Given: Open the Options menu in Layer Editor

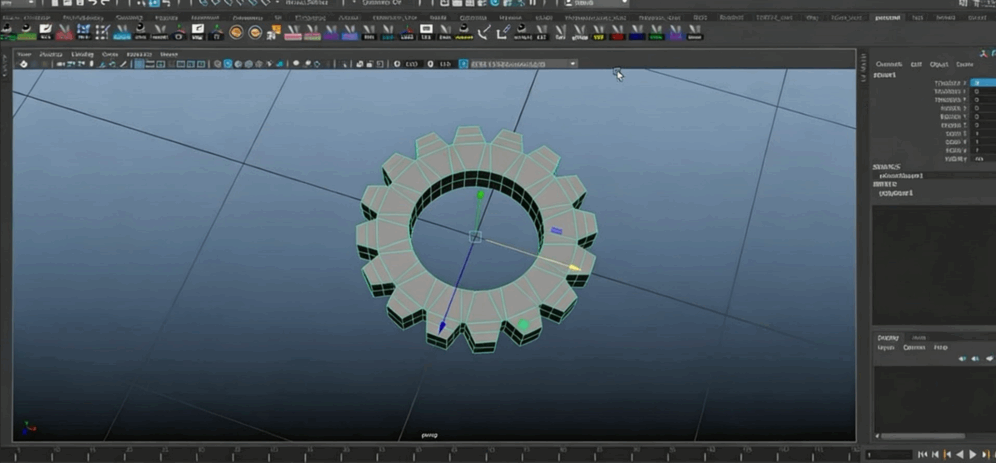Looking at the screenshot, I should (914, 347).
